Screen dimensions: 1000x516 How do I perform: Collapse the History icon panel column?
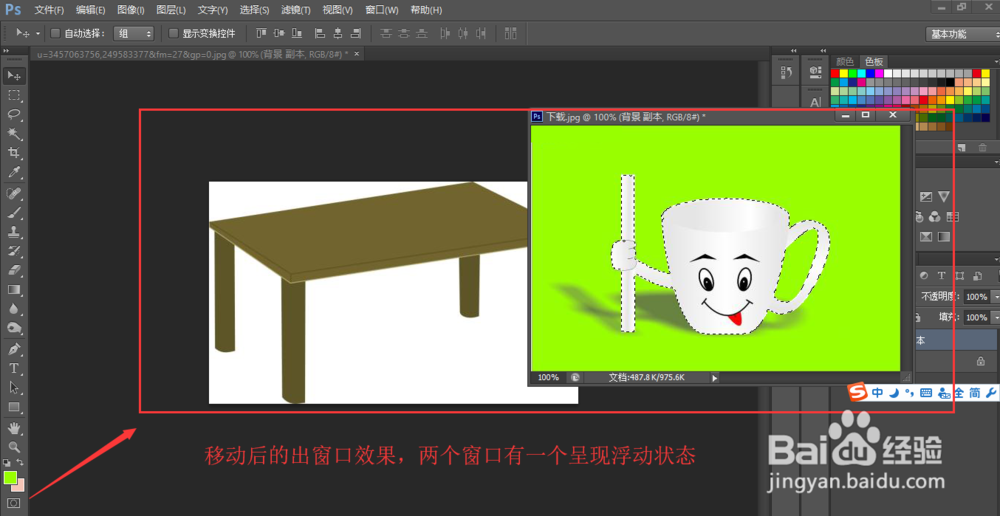coord(794,50)
